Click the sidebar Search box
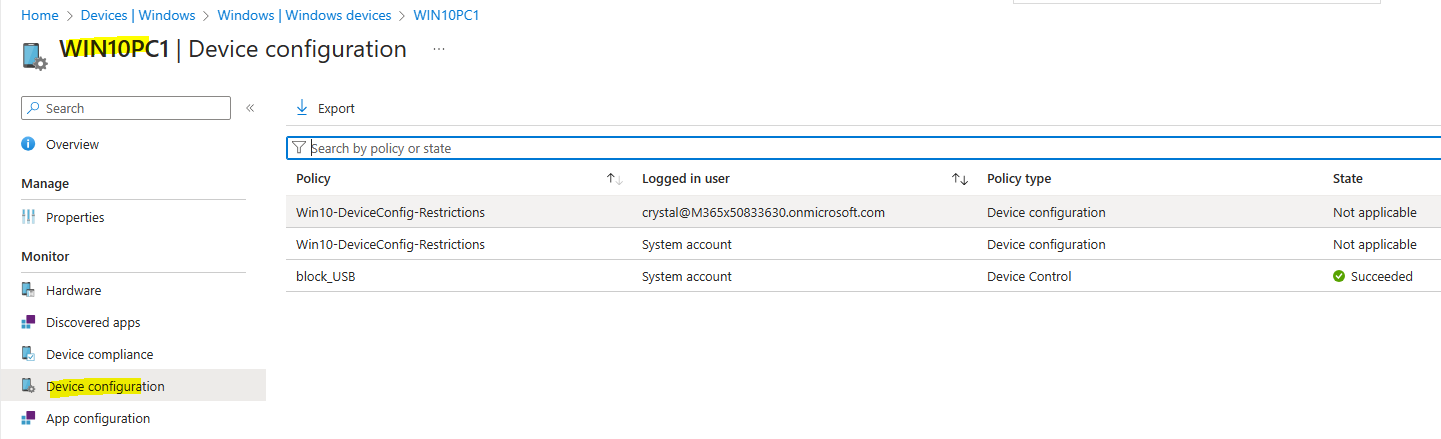 pos(126,108)
